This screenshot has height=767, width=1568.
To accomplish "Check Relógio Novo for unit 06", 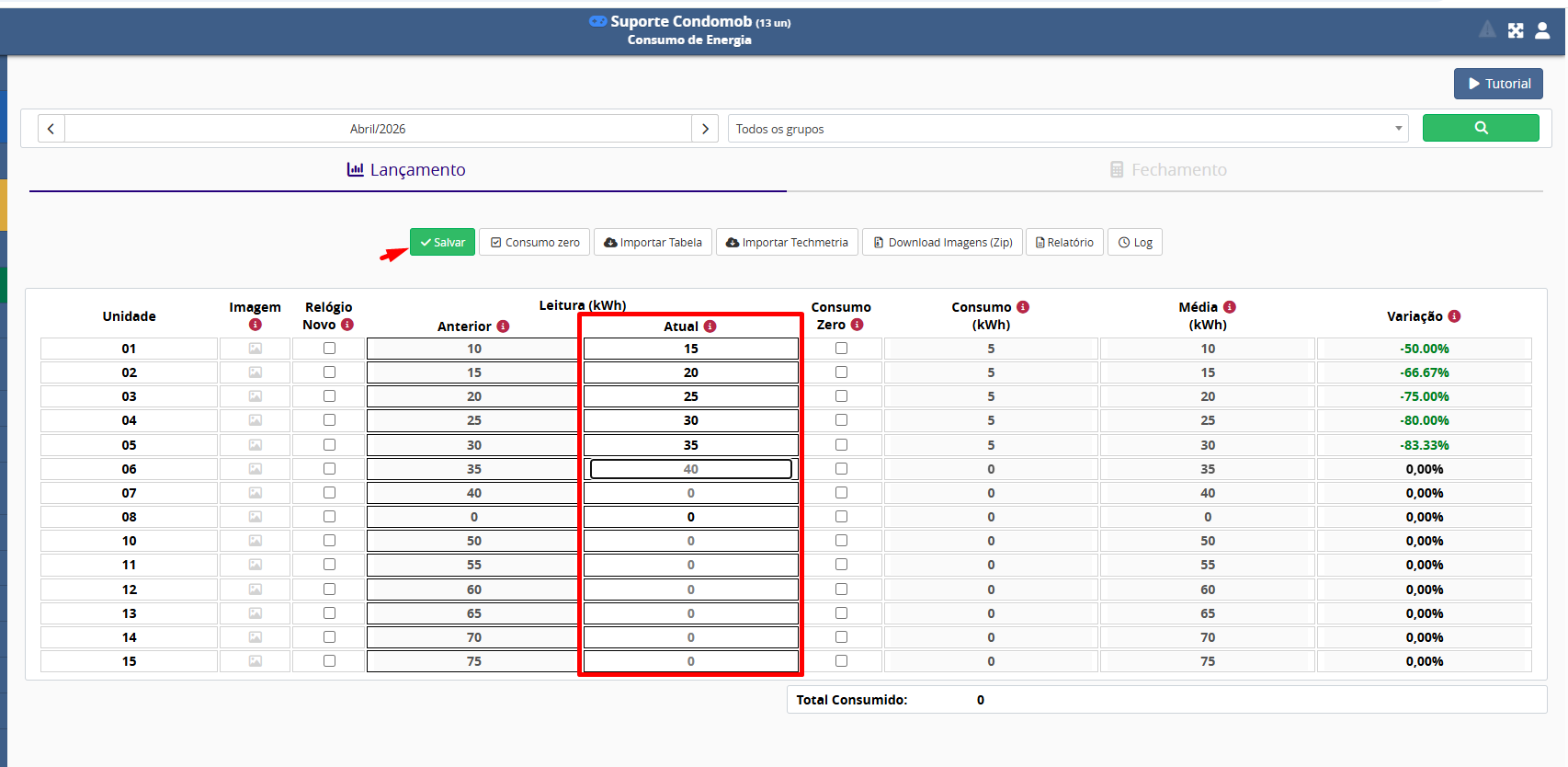I will 329,469.
